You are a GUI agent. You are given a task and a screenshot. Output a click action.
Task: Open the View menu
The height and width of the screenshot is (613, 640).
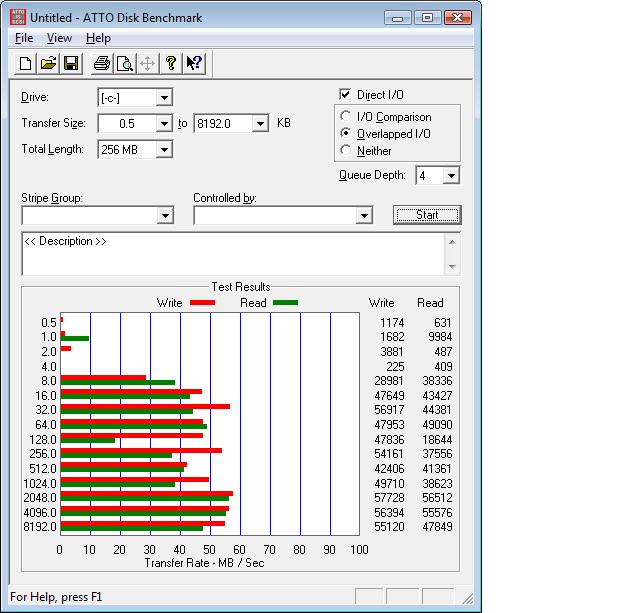(x=59, y=38)
